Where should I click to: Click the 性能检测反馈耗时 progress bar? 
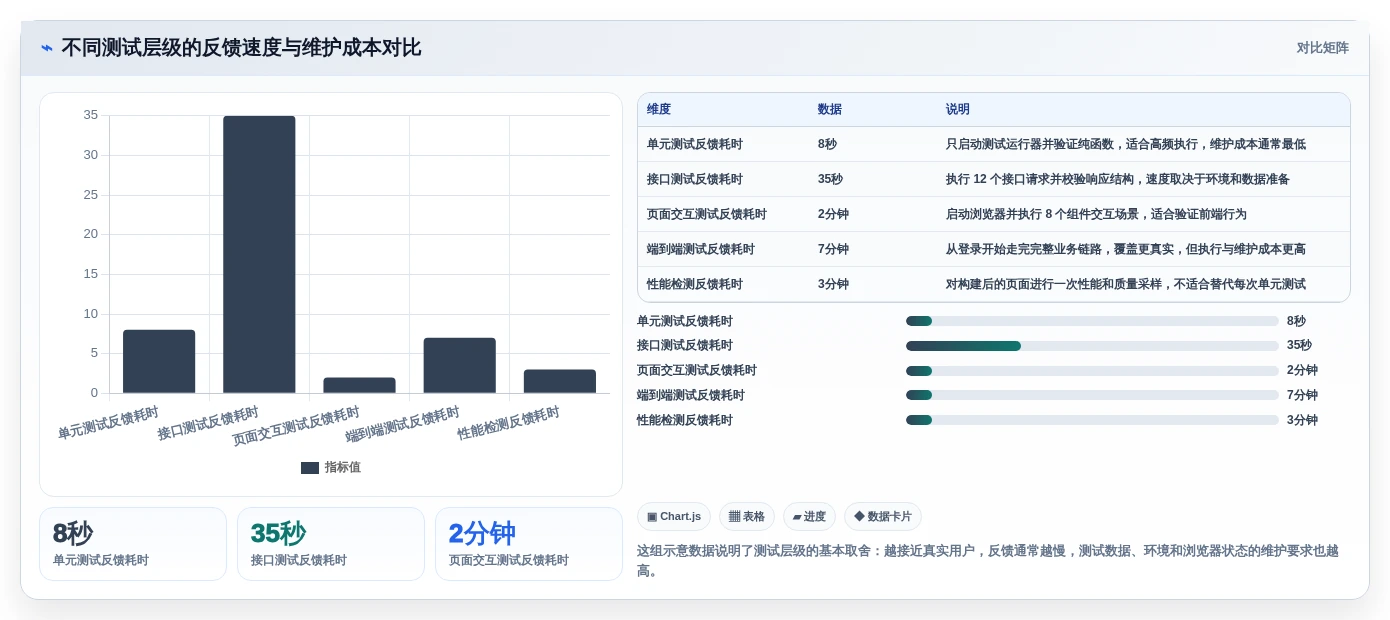tap(1092, 420)
